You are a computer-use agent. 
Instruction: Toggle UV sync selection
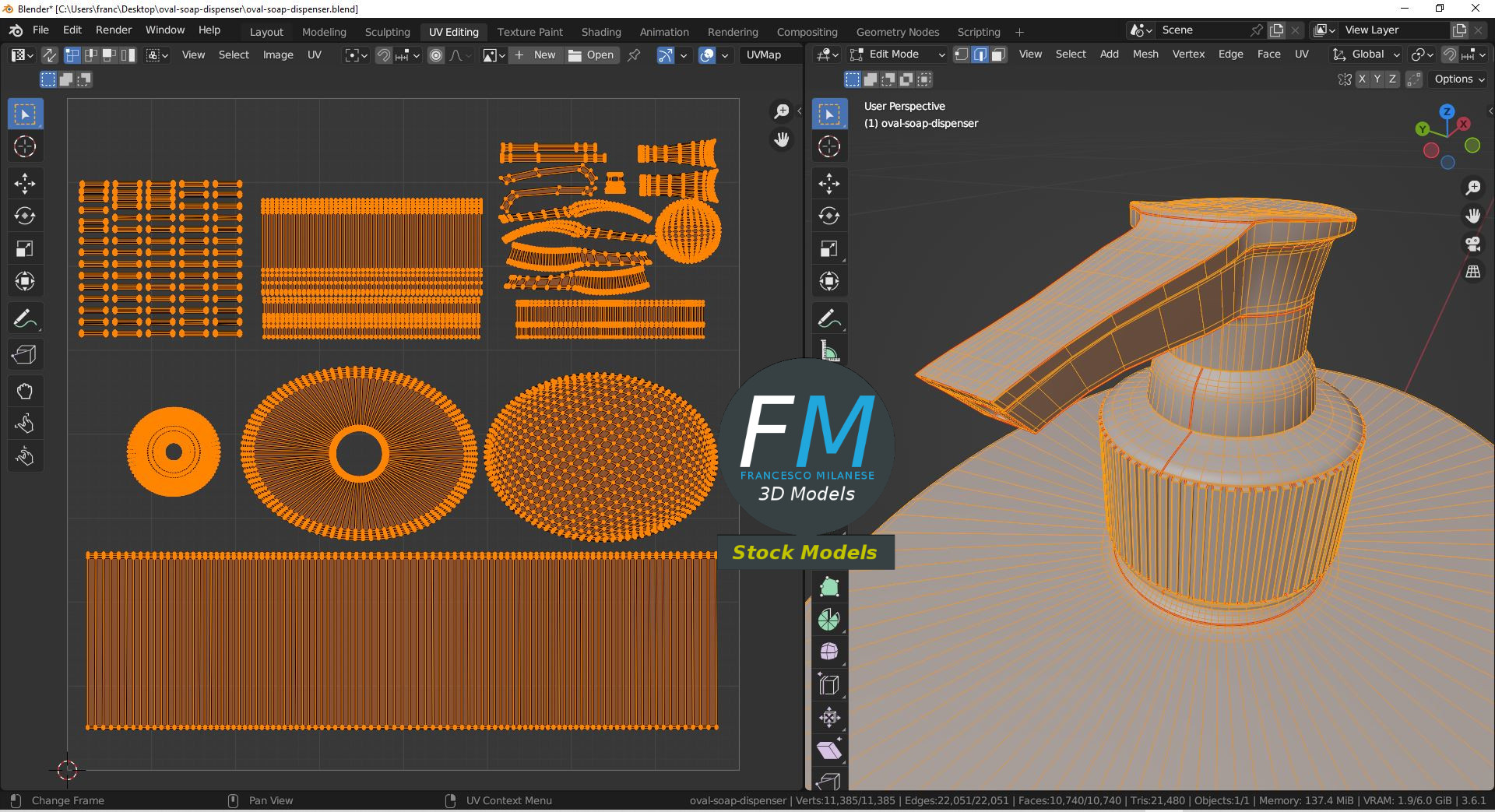pyautogui.click(x=49, y=55)
